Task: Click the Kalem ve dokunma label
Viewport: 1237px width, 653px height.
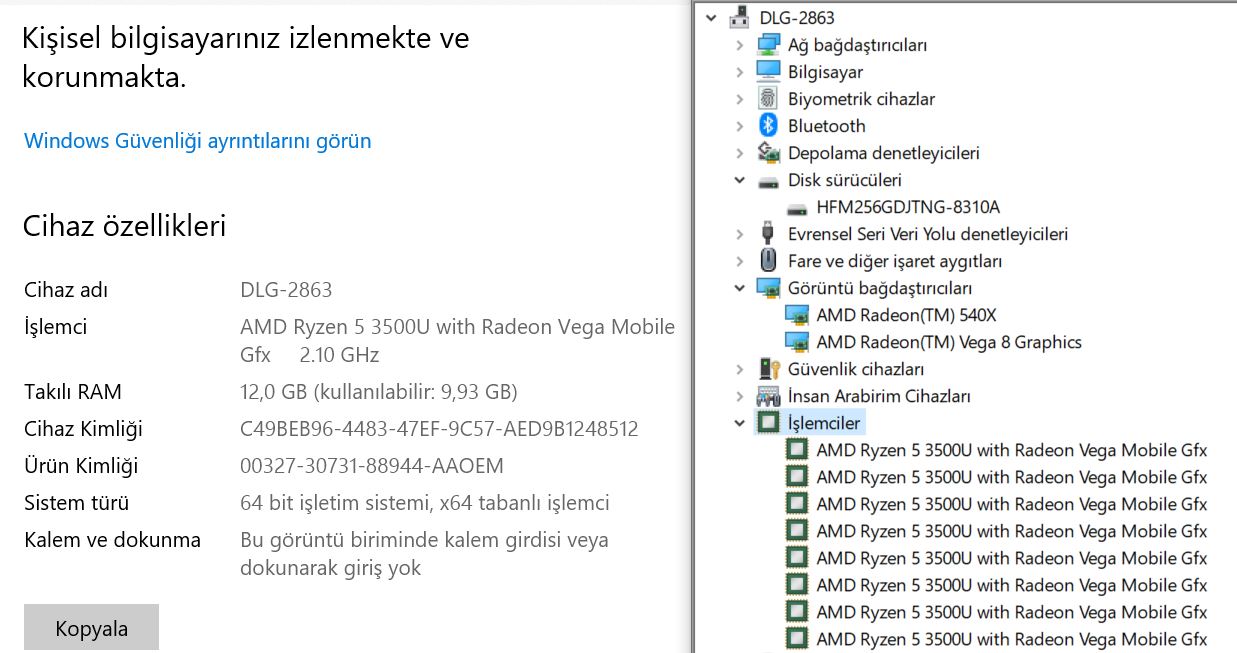Action: (112, 540)
